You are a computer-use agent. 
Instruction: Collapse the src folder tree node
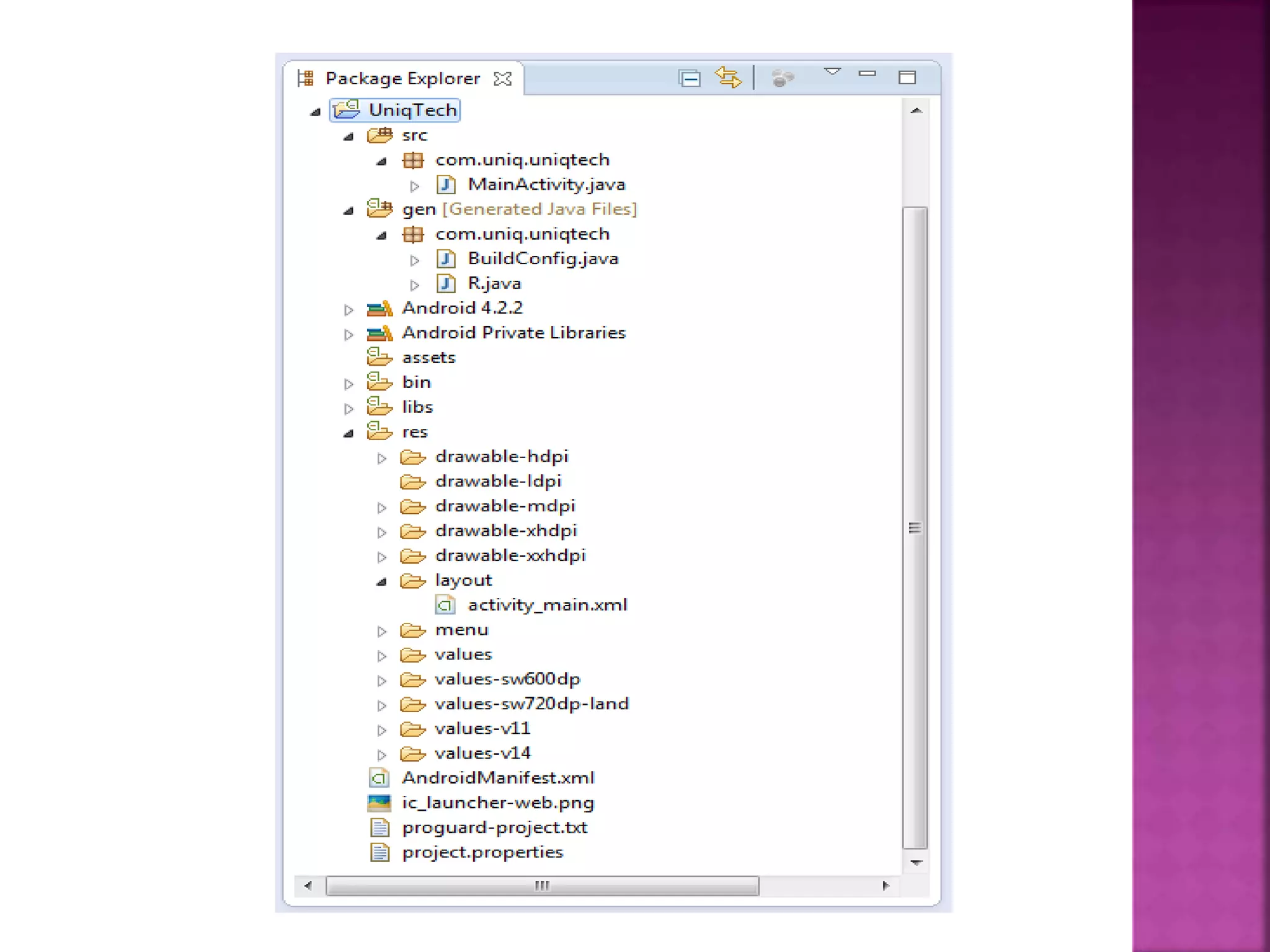(349, 136)
